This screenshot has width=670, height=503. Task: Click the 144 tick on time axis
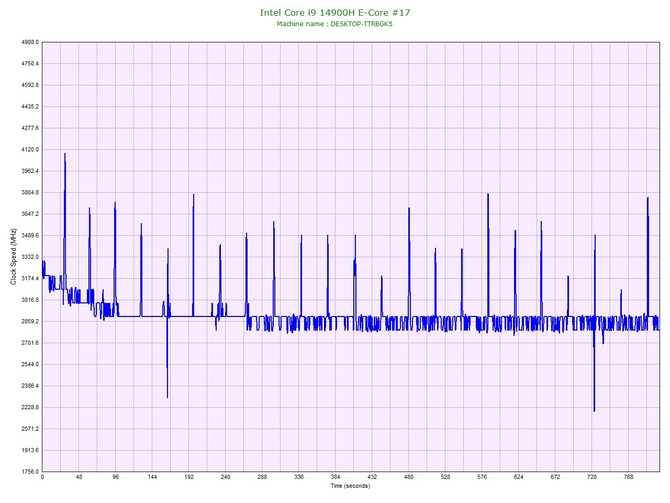(153, 477)
